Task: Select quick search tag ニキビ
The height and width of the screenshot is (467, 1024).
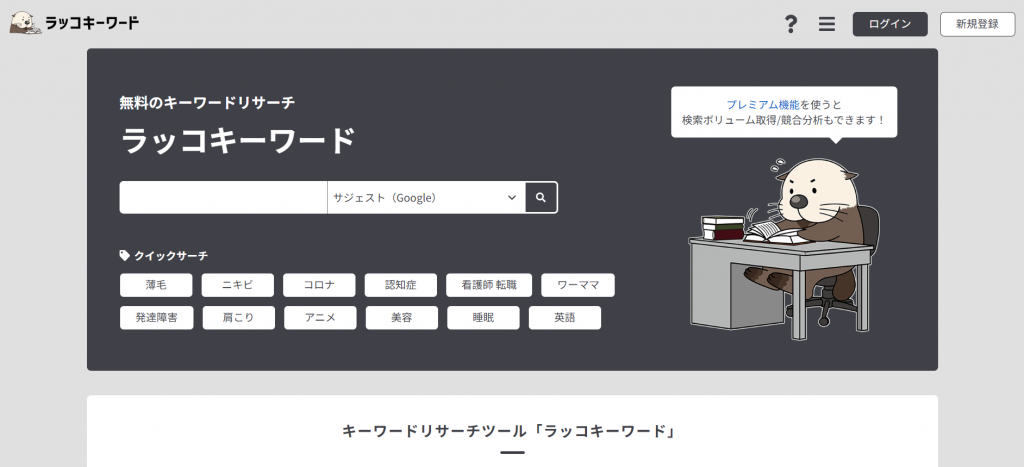Action: click(238, 285)
